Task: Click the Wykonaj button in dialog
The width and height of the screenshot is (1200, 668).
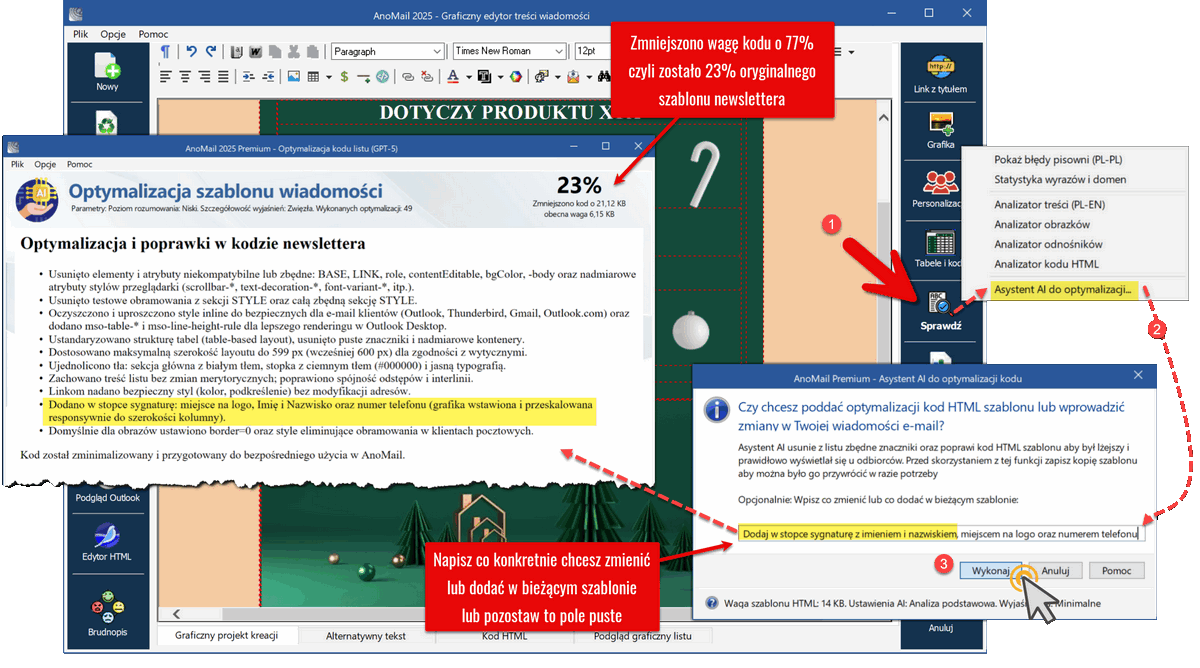Action: click(x=991, y=570)
